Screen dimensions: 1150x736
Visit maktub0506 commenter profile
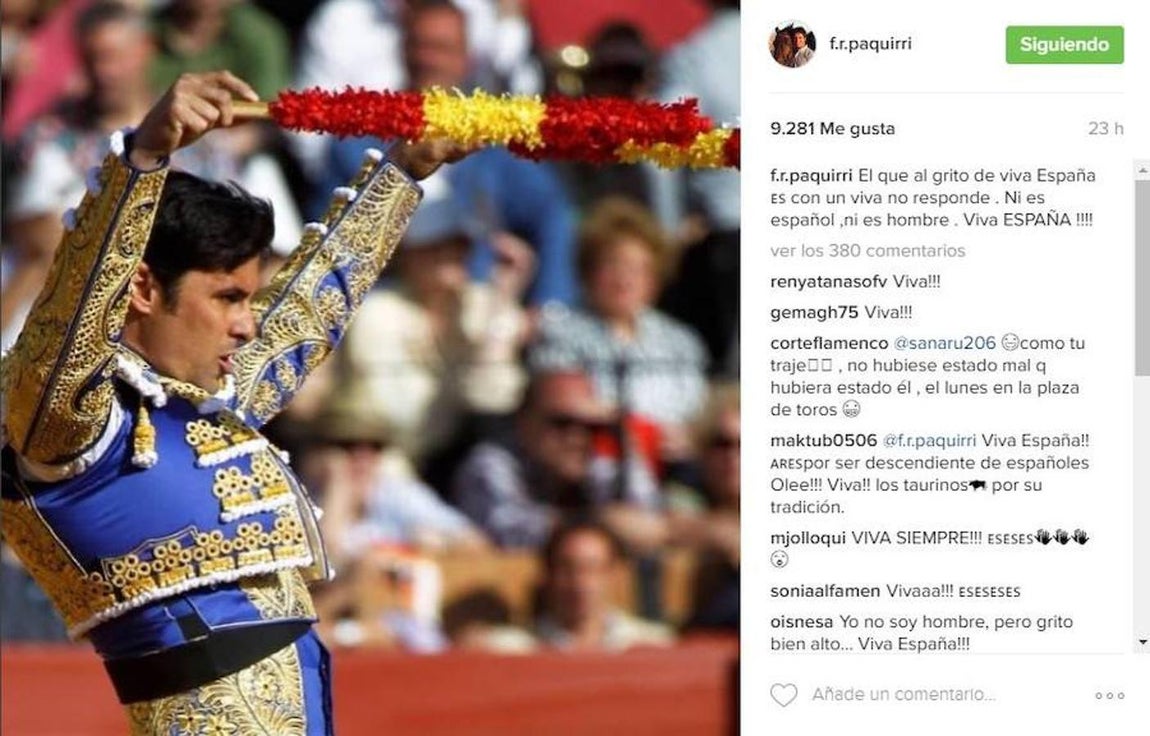[x=824, y=441]
